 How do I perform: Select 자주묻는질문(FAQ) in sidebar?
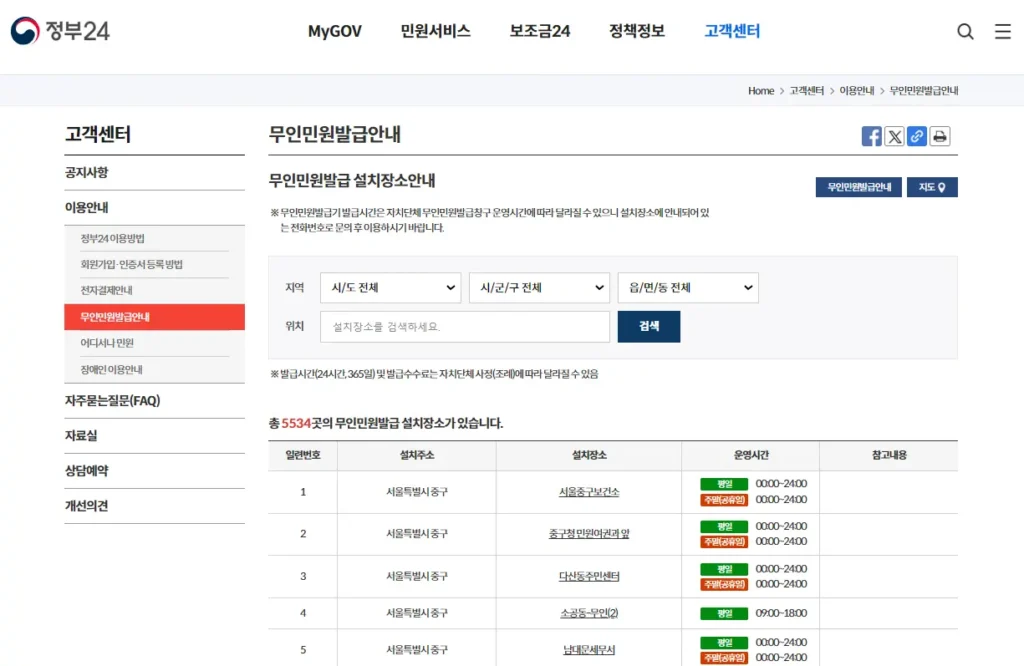point(113,401)
